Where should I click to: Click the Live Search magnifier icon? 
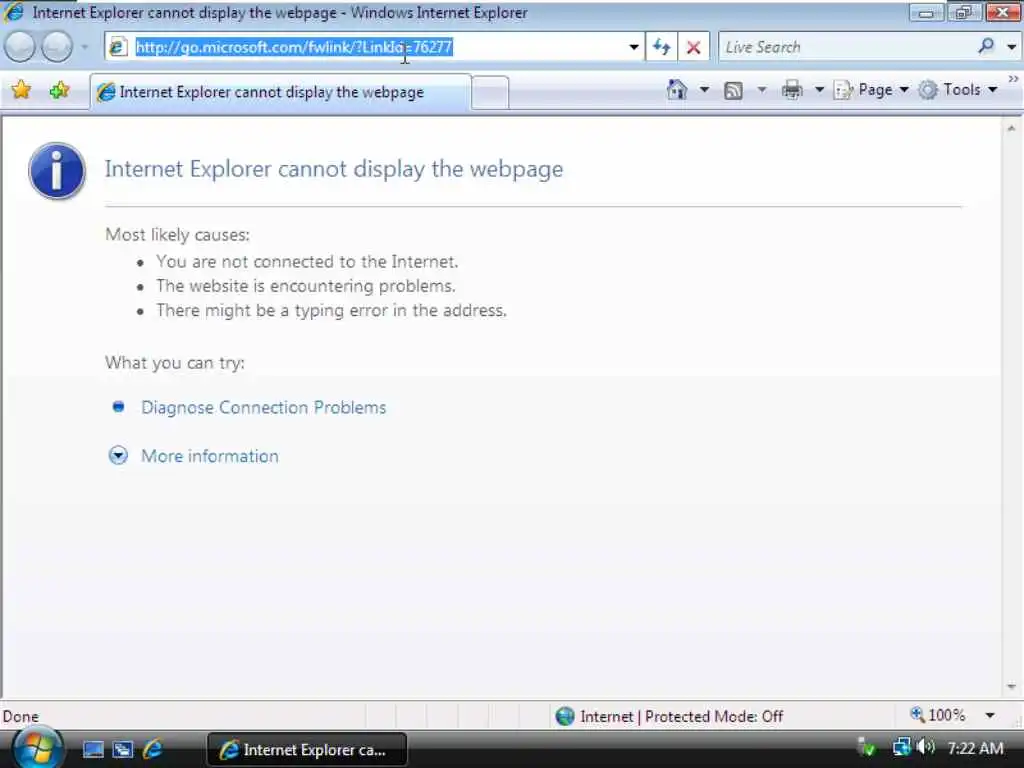pos(986,46)
